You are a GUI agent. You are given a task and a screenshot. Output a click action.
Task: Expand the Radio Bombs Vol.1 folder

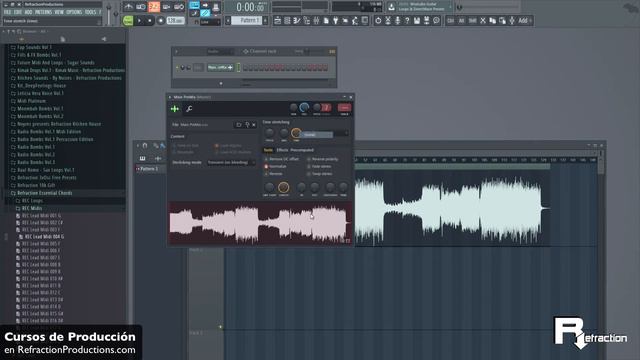click(36, 147)
